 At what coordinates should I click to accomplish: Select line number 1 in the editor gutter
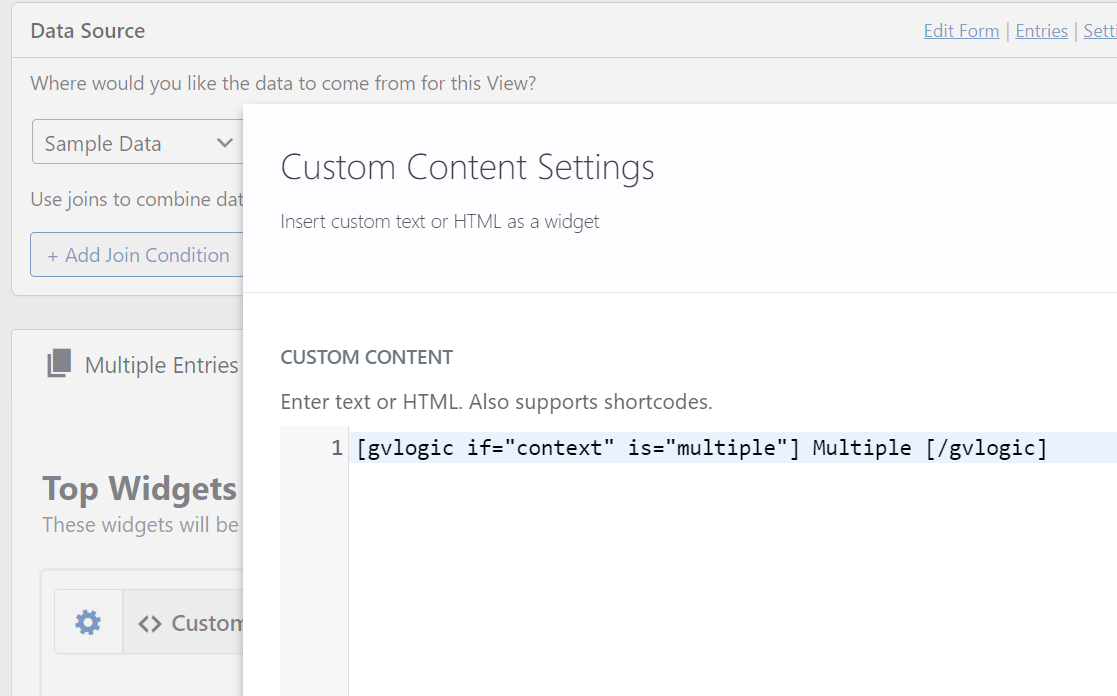(335, 447)
